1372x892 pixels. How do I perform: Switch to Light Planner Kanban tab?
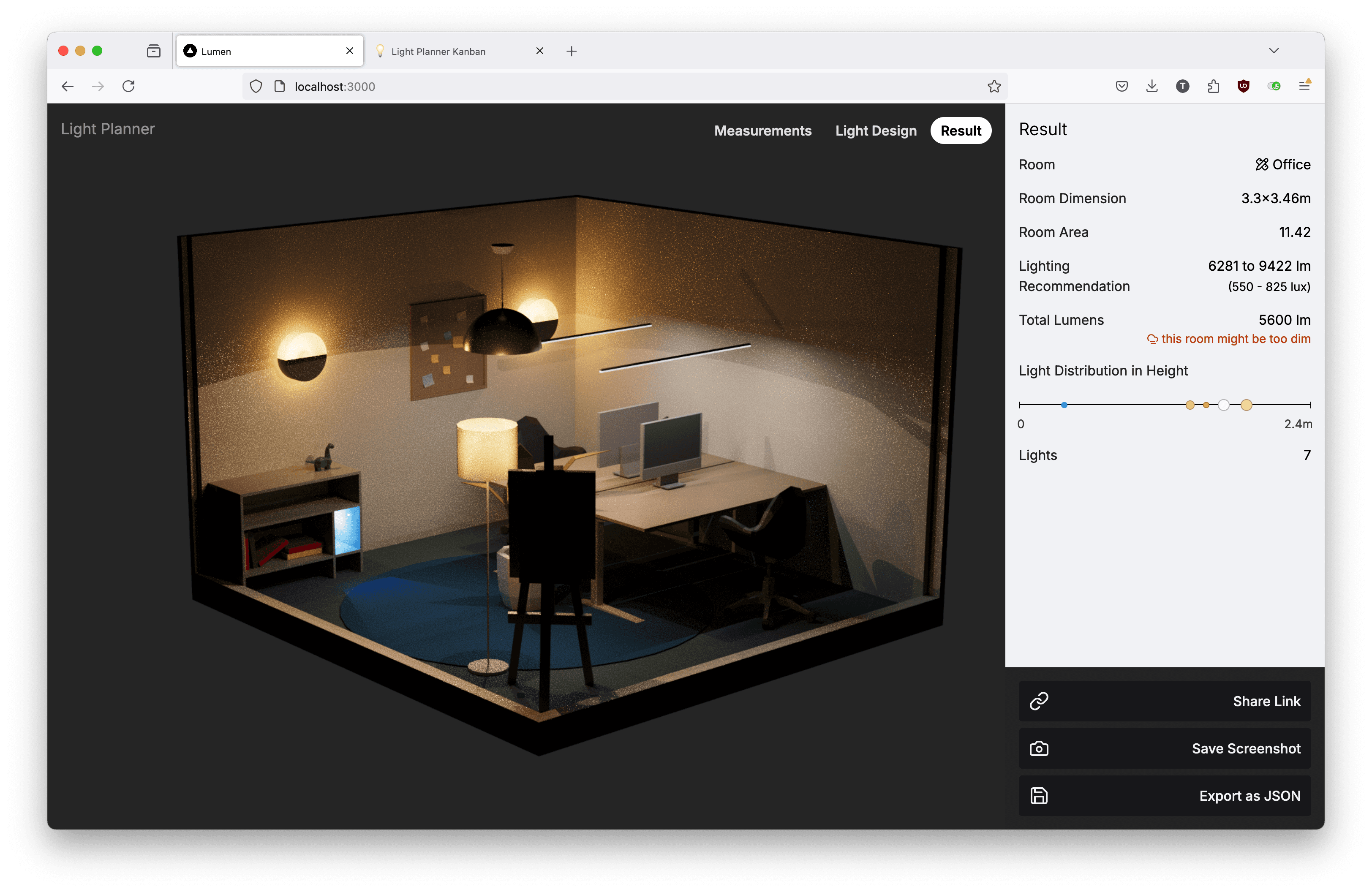[x=438, y=51]
